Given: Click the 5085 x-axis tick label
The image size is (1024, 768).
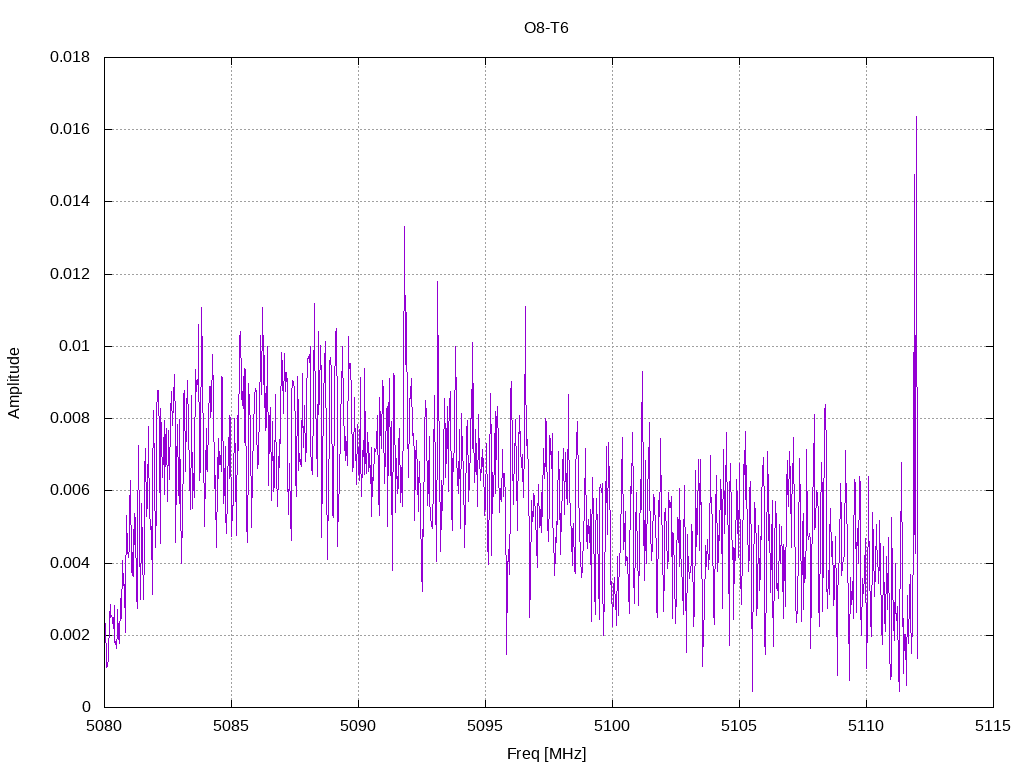Looking at the screenshot, I should (x=231, y=726).
